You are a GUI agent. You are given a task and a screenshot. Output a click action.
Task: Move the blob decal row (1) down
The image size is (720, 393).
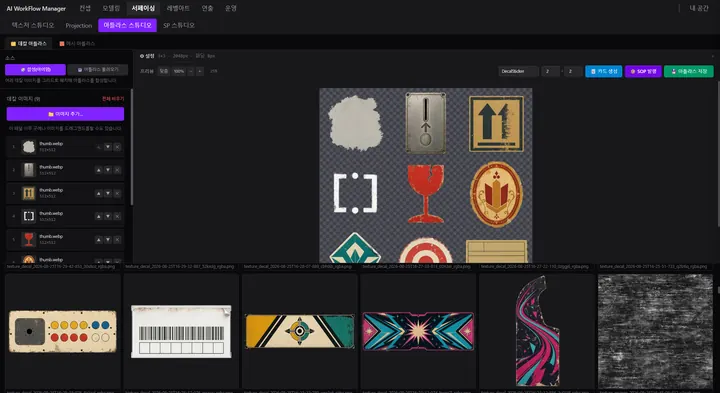tap(108, 147)
